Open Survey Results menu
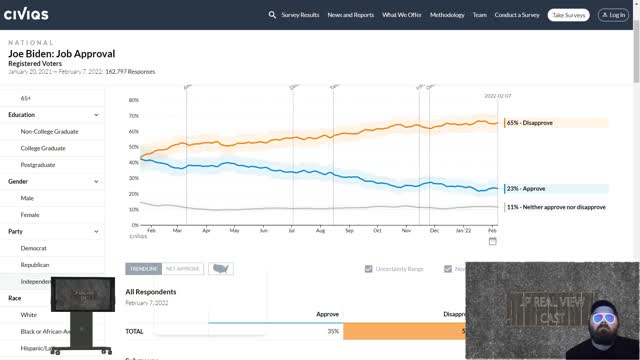 300,15
